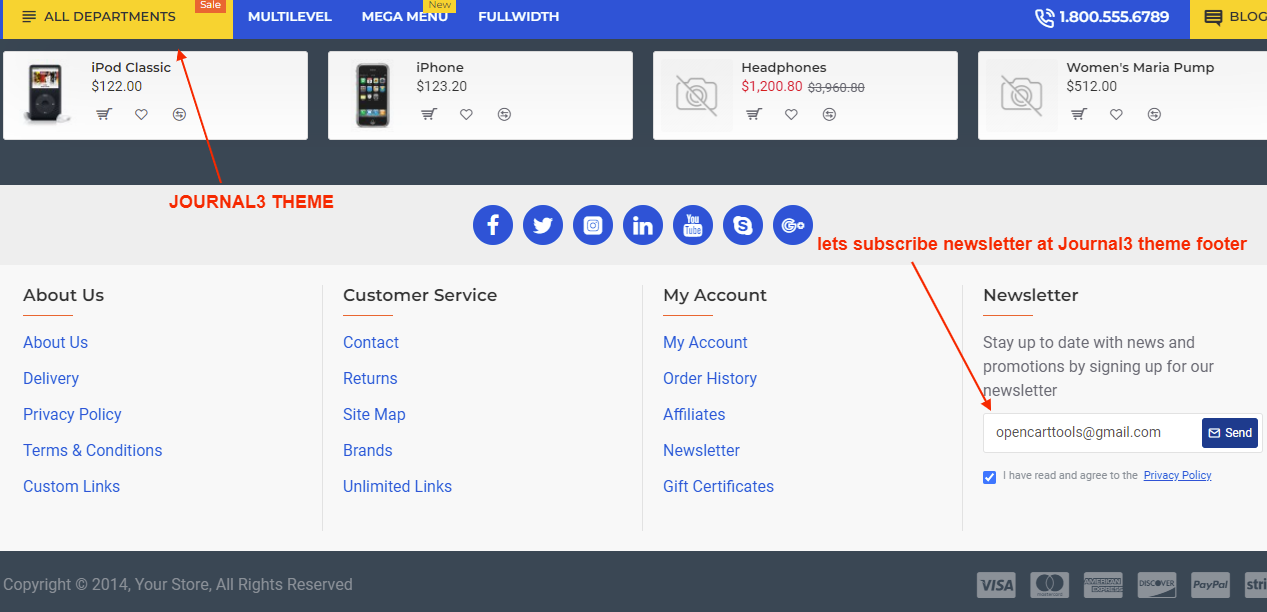Screen dimensions: 1267x612
Task: Click the newsletter email input field
Action: coord(1092,432)
